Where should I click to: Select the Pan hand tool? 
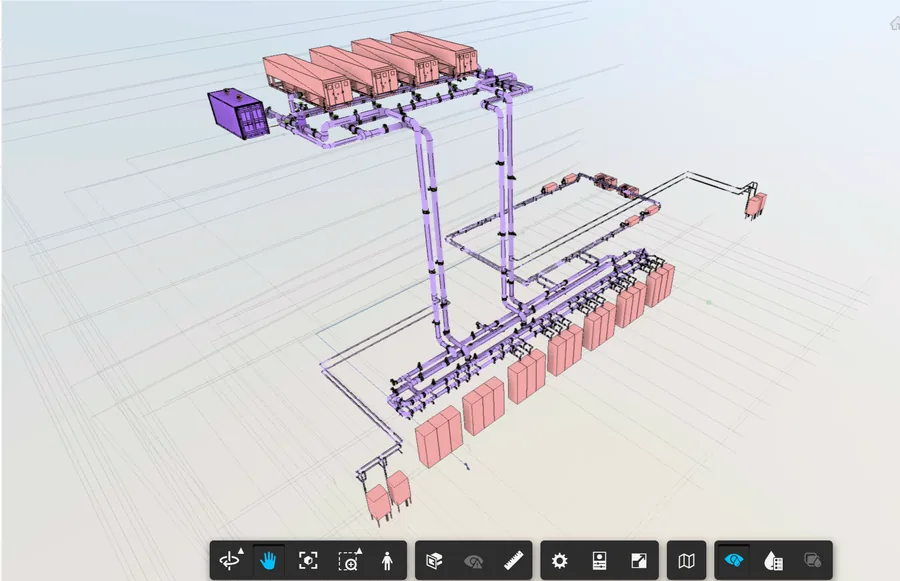click(x=268, y=560)
